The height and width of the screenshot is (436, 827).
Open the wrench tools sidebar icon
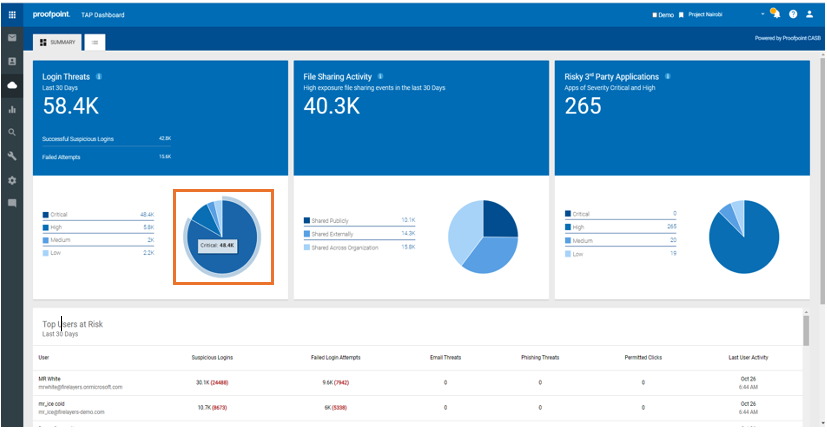coord(12,156)
